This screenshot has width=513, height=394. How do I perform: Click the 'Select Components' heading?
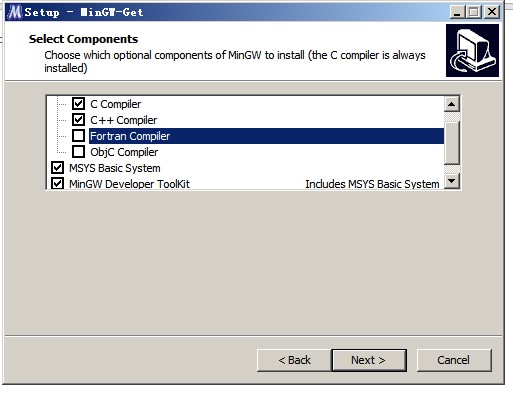click(83, 39)
